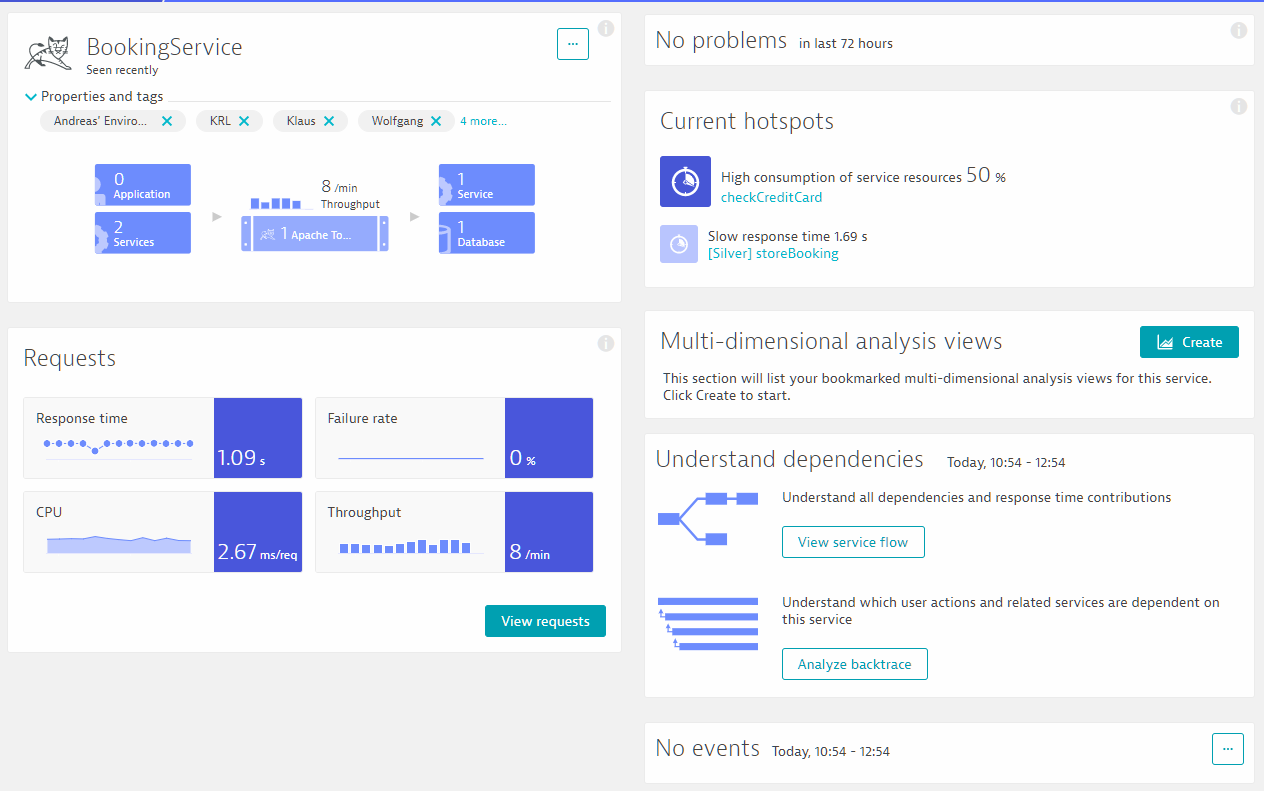Click info icon on BookingService card
The height and width of the screenshot is (791, 1264).
pyautogui.click(x=605, y=29)
